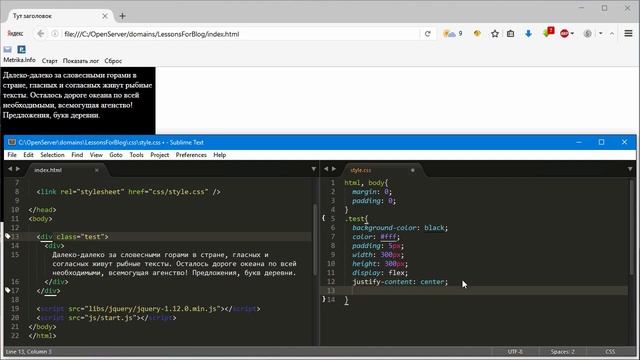Image resolution: width=640 pixels, height=360 pixels.
Task: Open a new browser tab with the plus button
Action: pos(122,16)
